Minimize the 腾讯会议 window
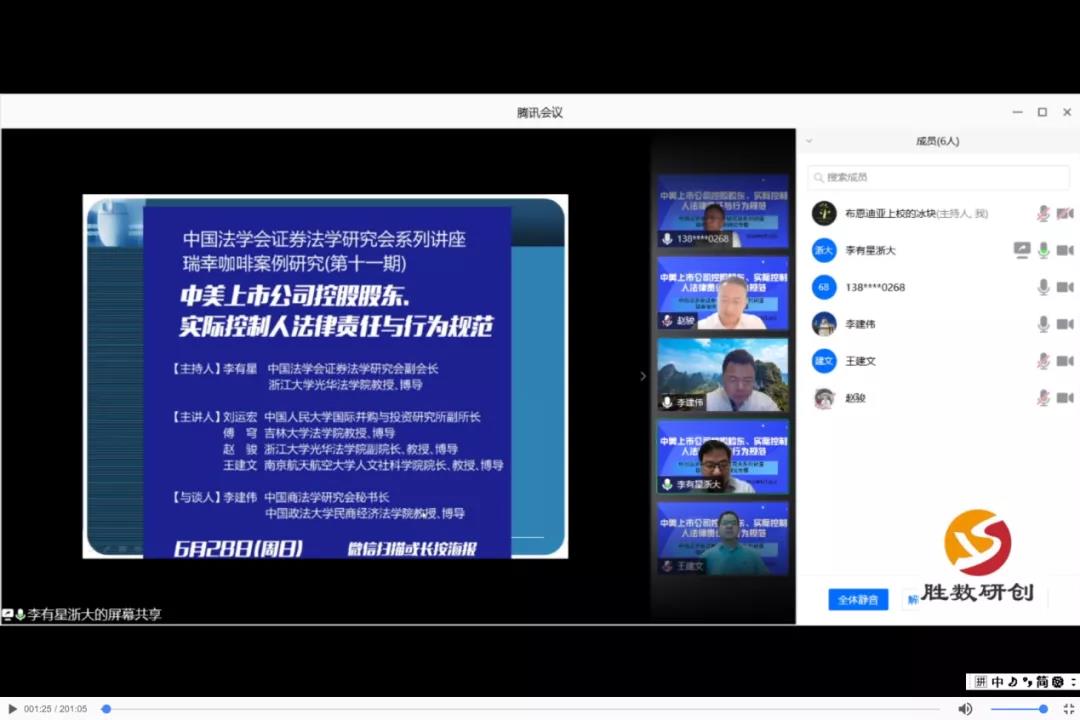Image resolution: width=1080 pixels, height=720 pixels. point(1017,112)
